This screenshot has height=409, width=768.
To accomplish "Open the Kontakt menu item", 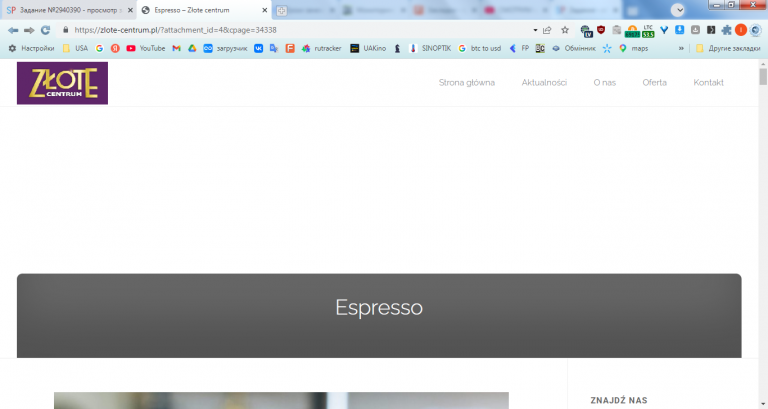I will pyautogui.click(x=708, y=83).
